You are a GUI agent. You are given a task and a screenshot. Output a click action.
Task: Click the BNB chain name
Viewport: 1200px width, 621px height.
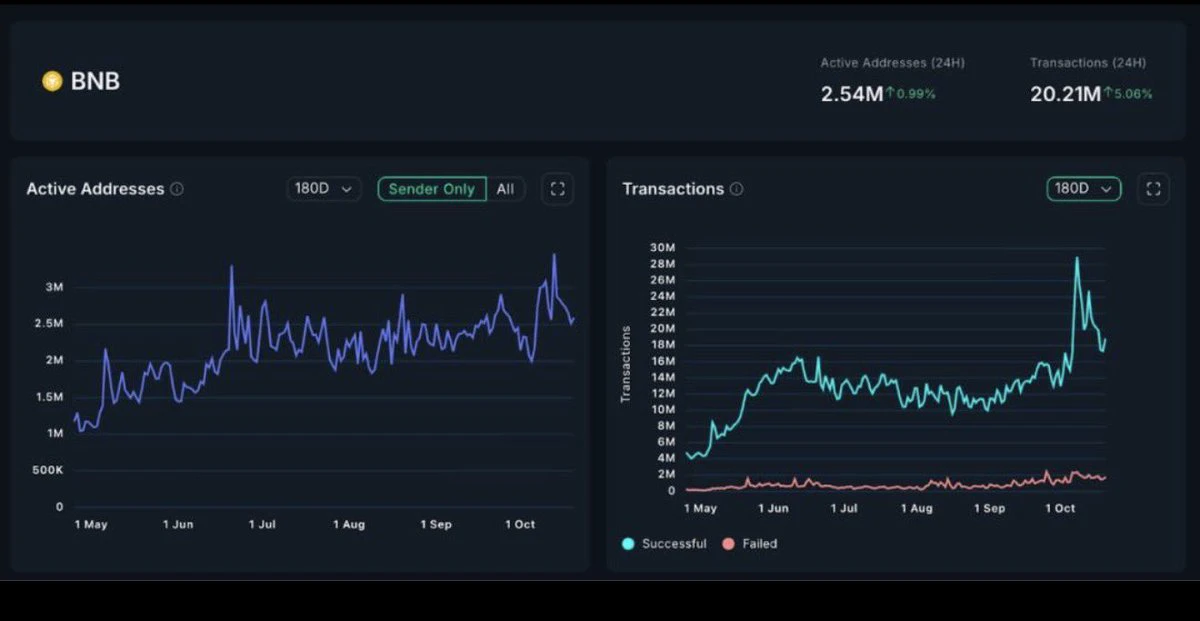tap(95, 81)
